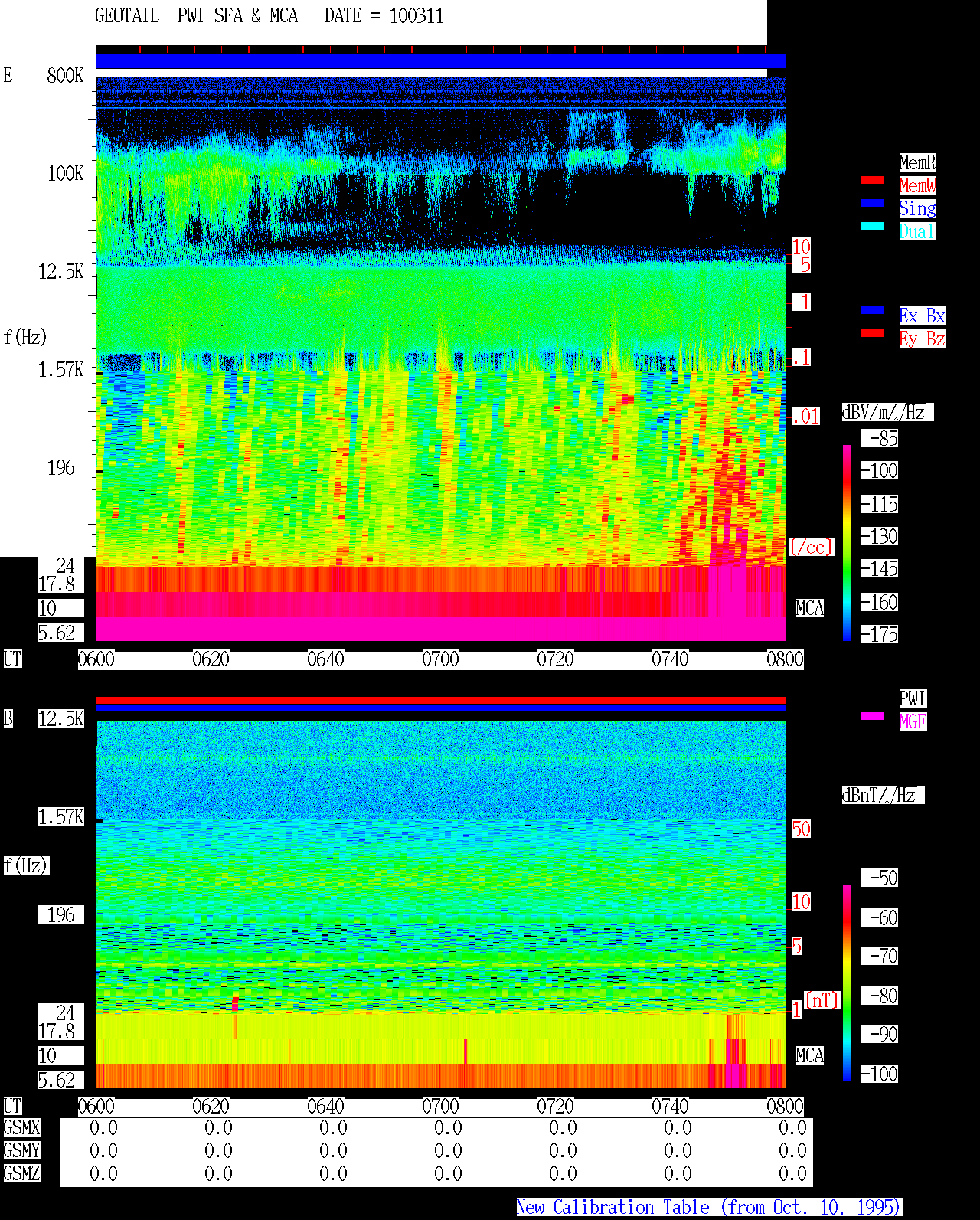
Task: Click the GSMX row label
Action: pos(21,1128)
